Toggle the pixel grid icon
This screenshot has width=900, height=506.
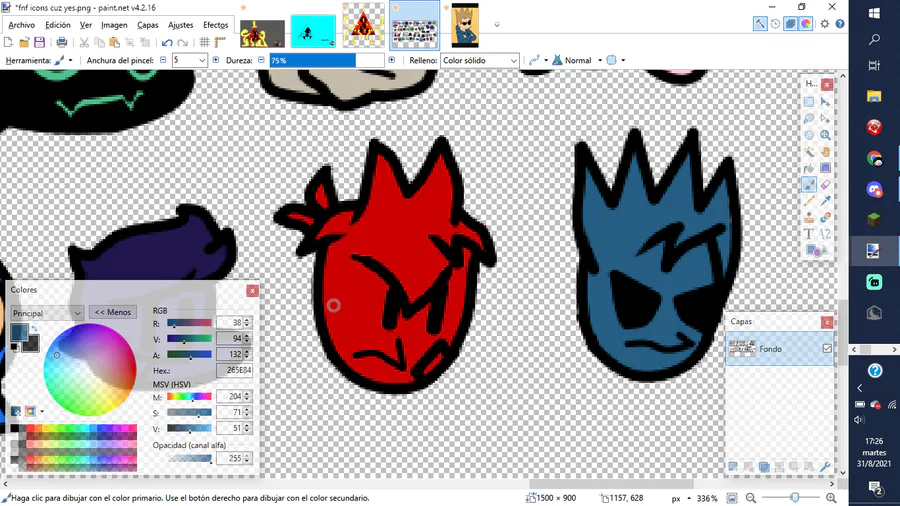click(x=204, y=42)
